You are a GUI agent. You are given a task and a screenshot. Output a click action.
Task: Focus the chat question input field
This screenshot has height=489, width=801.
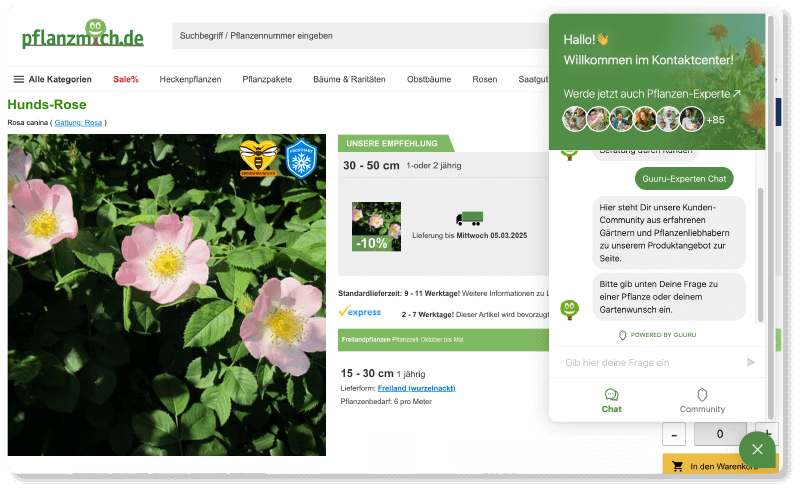pos(650,362)
